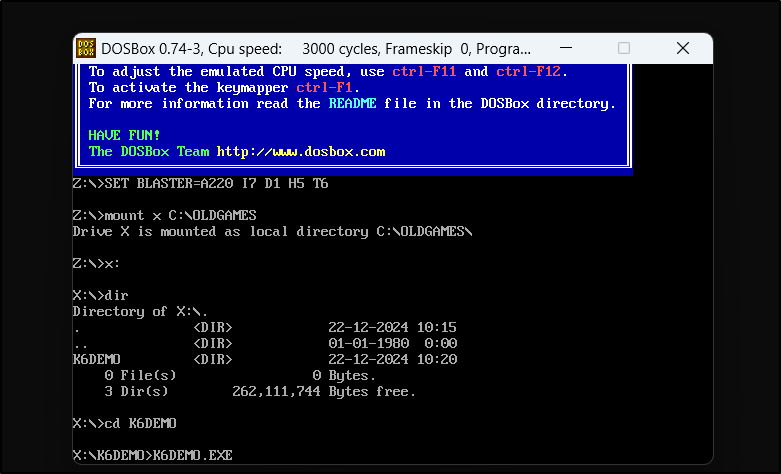Click the red ctrl-F1 keymapper text
Image resolution: width=781 pixels, height=474 pixels.
pyautogui.click(x=324, y=88)
